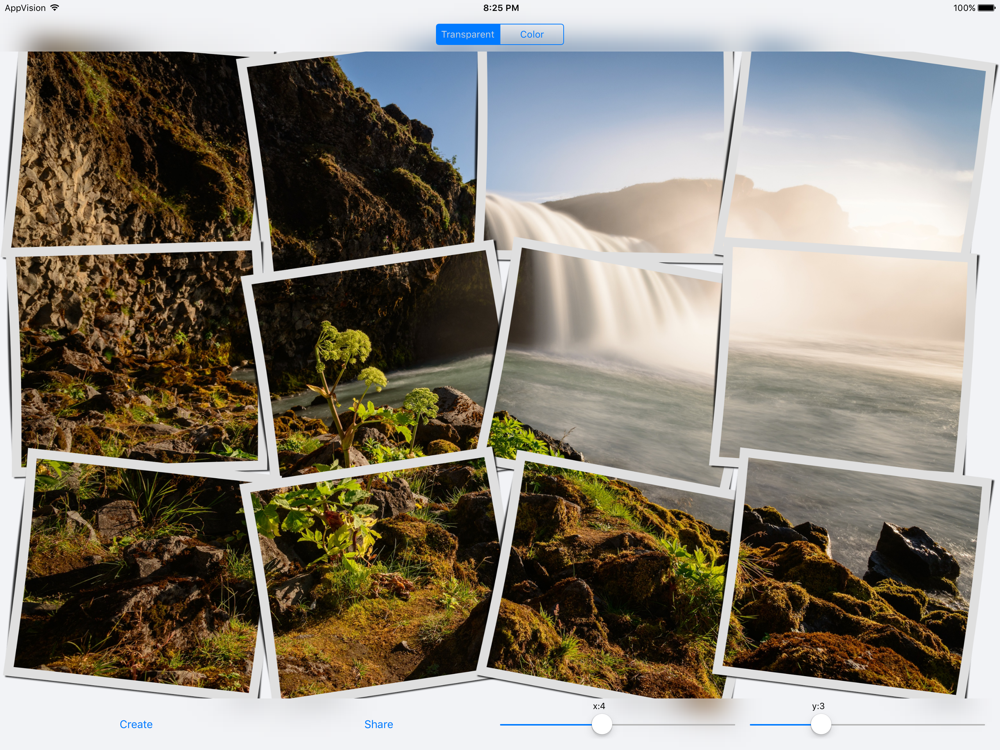Select the top-left mossy cliff photo tile
This screenshot has width=1000, height=750.
click(x=131, y=150)
